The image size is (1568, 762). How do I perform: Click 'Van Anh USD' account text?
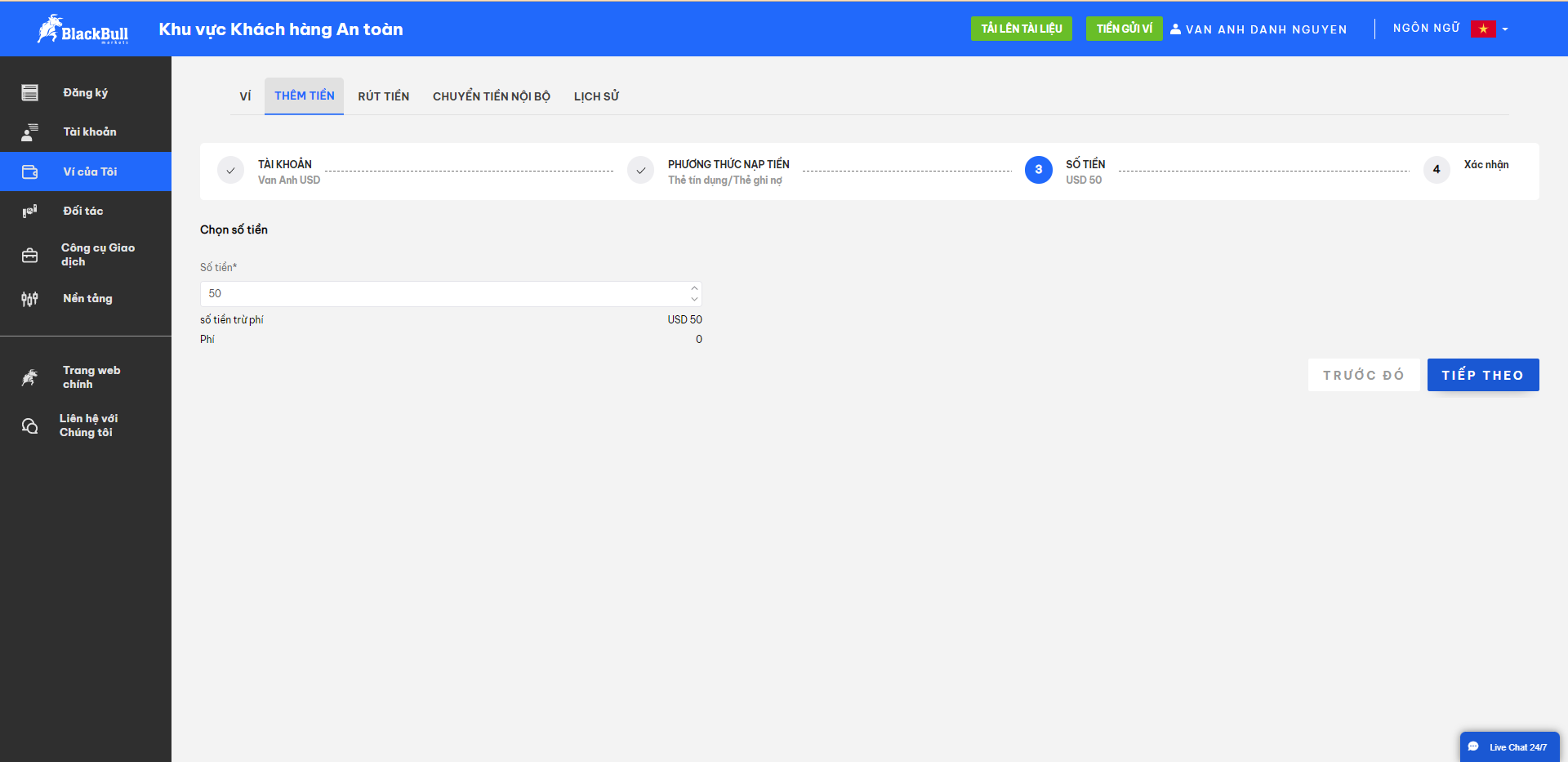point(289,180)
